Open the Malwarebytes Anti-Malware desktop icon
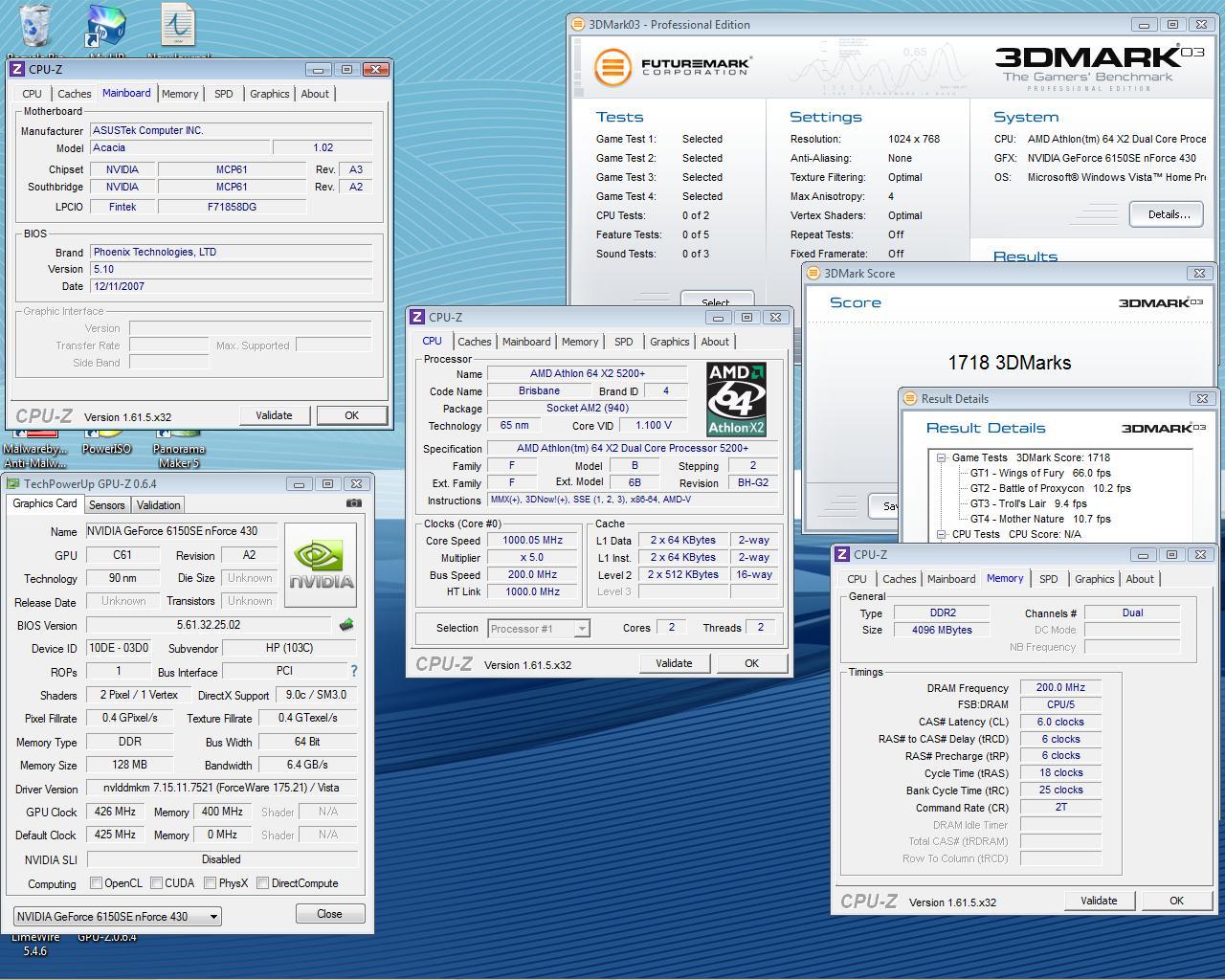Screen dimensions: 1225x980 (35, 448)
